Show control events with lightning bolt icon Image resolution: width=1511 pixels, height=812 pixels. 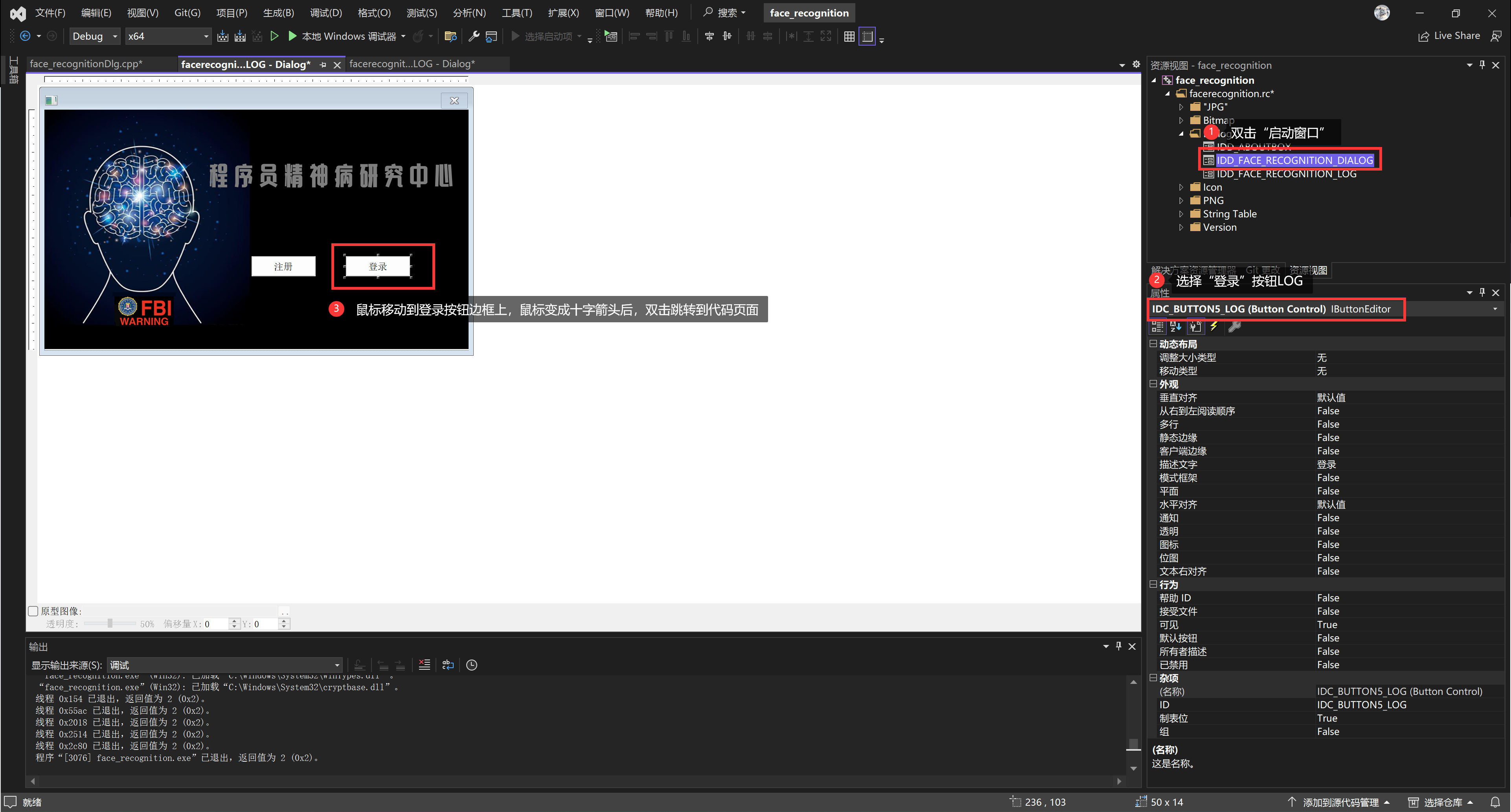click(1213, 327)
